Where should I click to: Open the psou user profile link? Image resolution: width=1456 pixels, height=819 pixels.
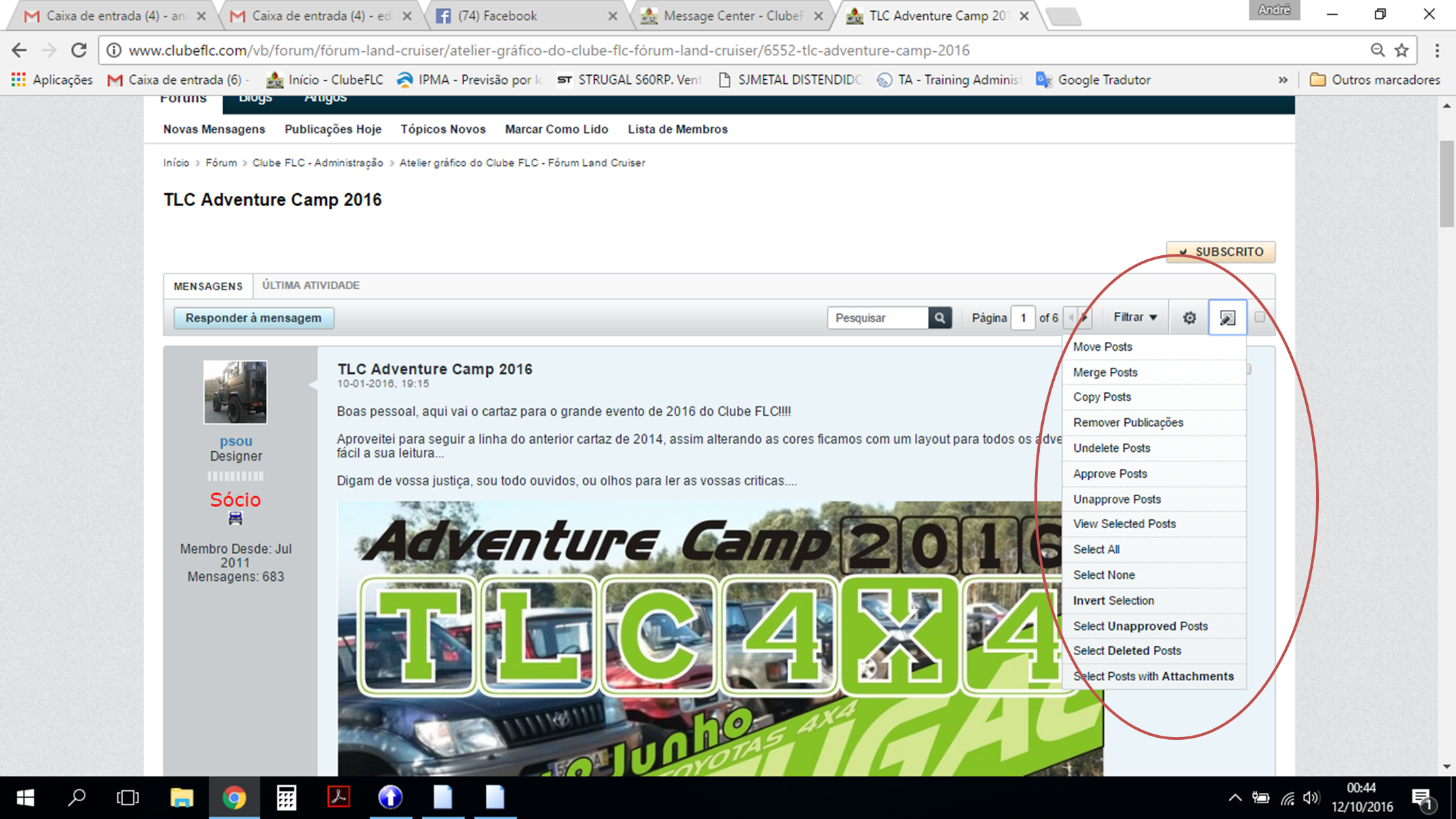(x=236, y=441)
